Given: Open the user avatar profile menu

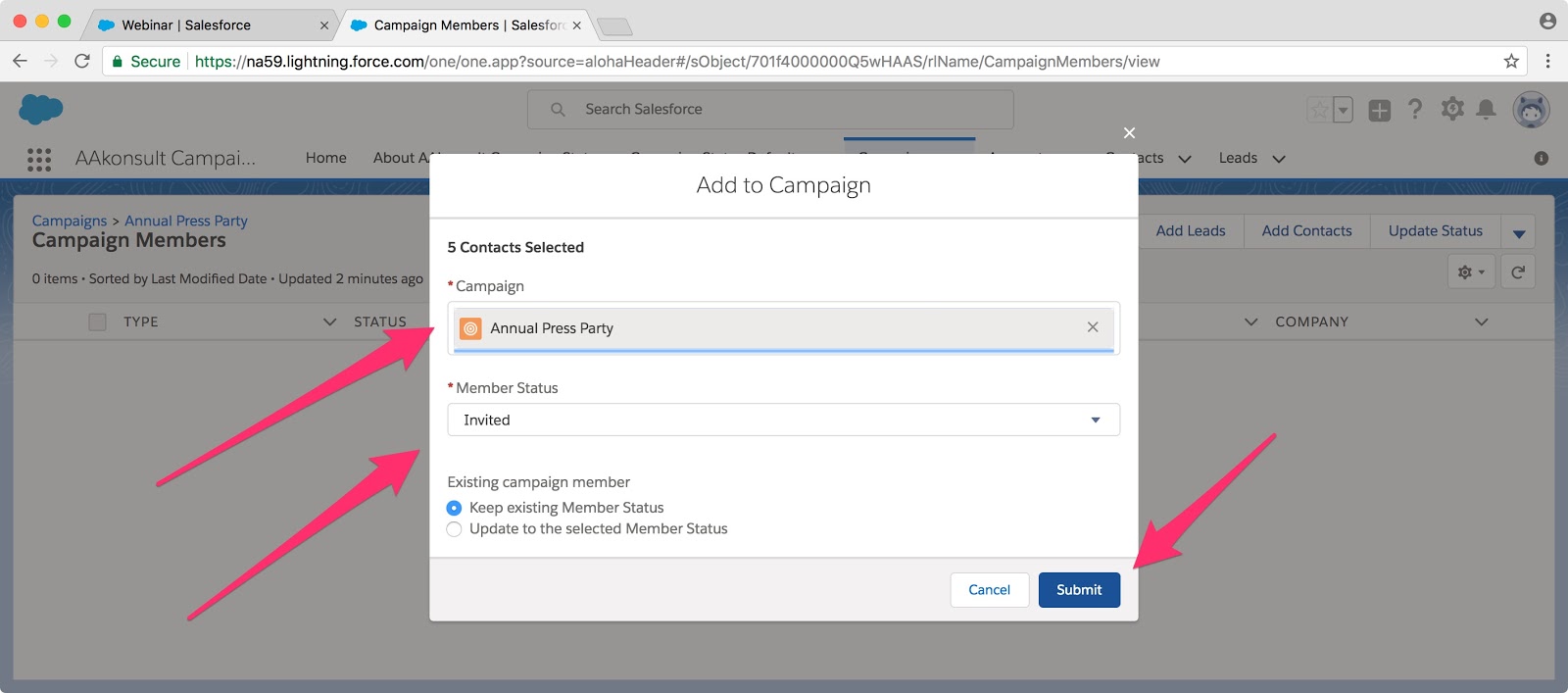Looking at the screenshot, I should [x=1531, y=109].
